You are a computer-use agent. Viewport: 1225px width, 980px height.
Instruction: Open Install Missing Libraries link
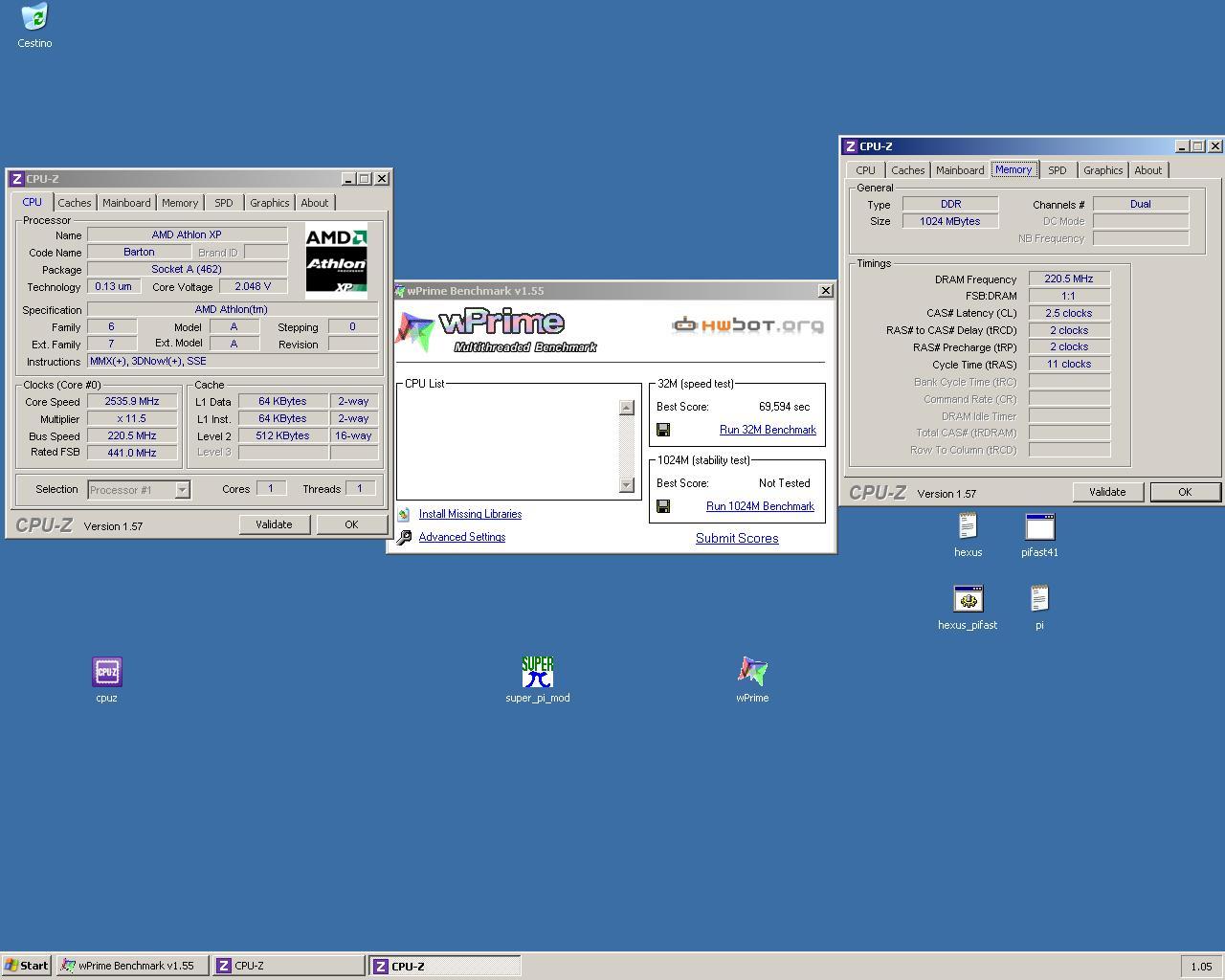click(x=470, y=514)
